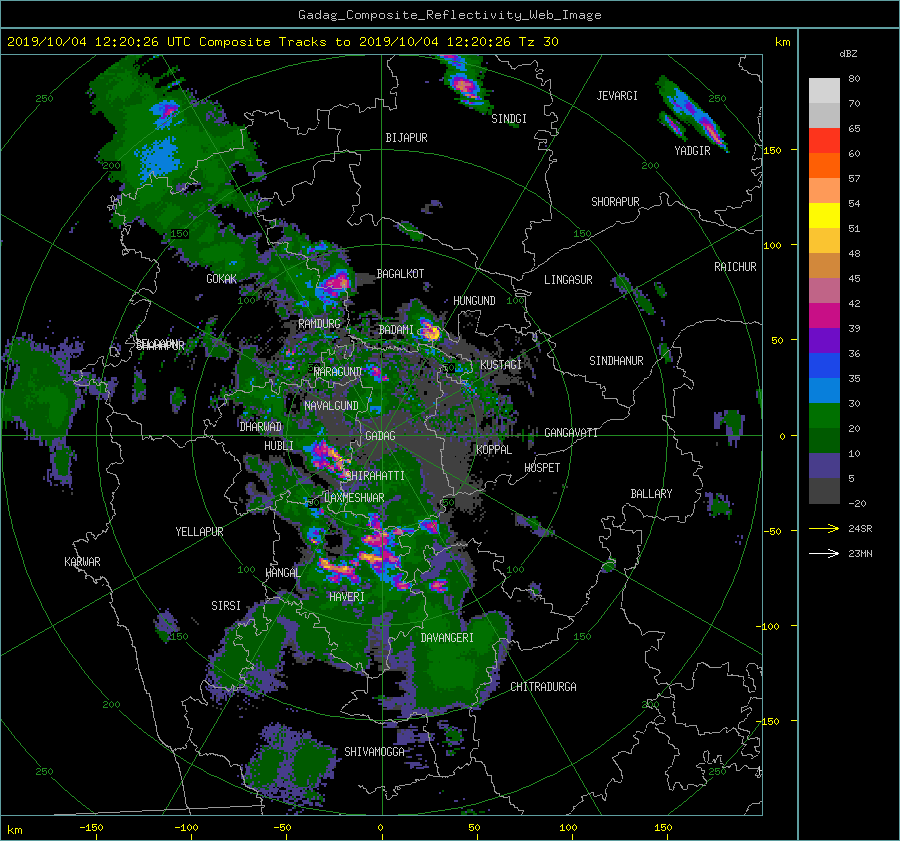900x841 pixels.
Task: Click the NAVALGUND label
Action: click(x=331, y=406)
